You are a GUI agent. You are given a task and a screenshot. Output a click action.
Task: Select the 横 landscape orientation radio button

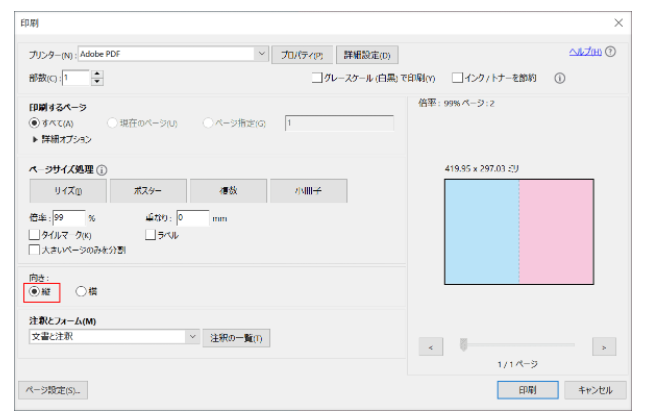click(x=81, y=291)
